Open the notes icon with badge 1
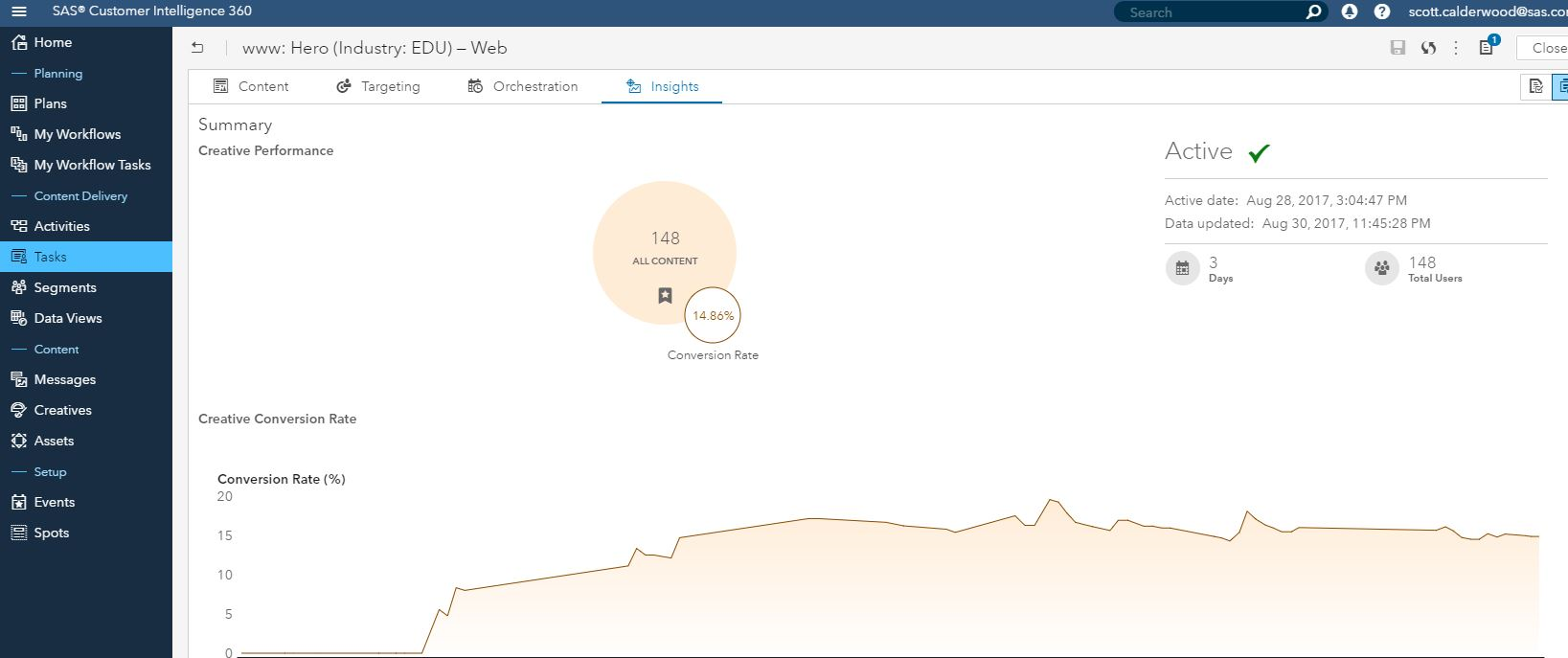The width and height of the screenshot is (1568, 658). [x=1488, y=47]
